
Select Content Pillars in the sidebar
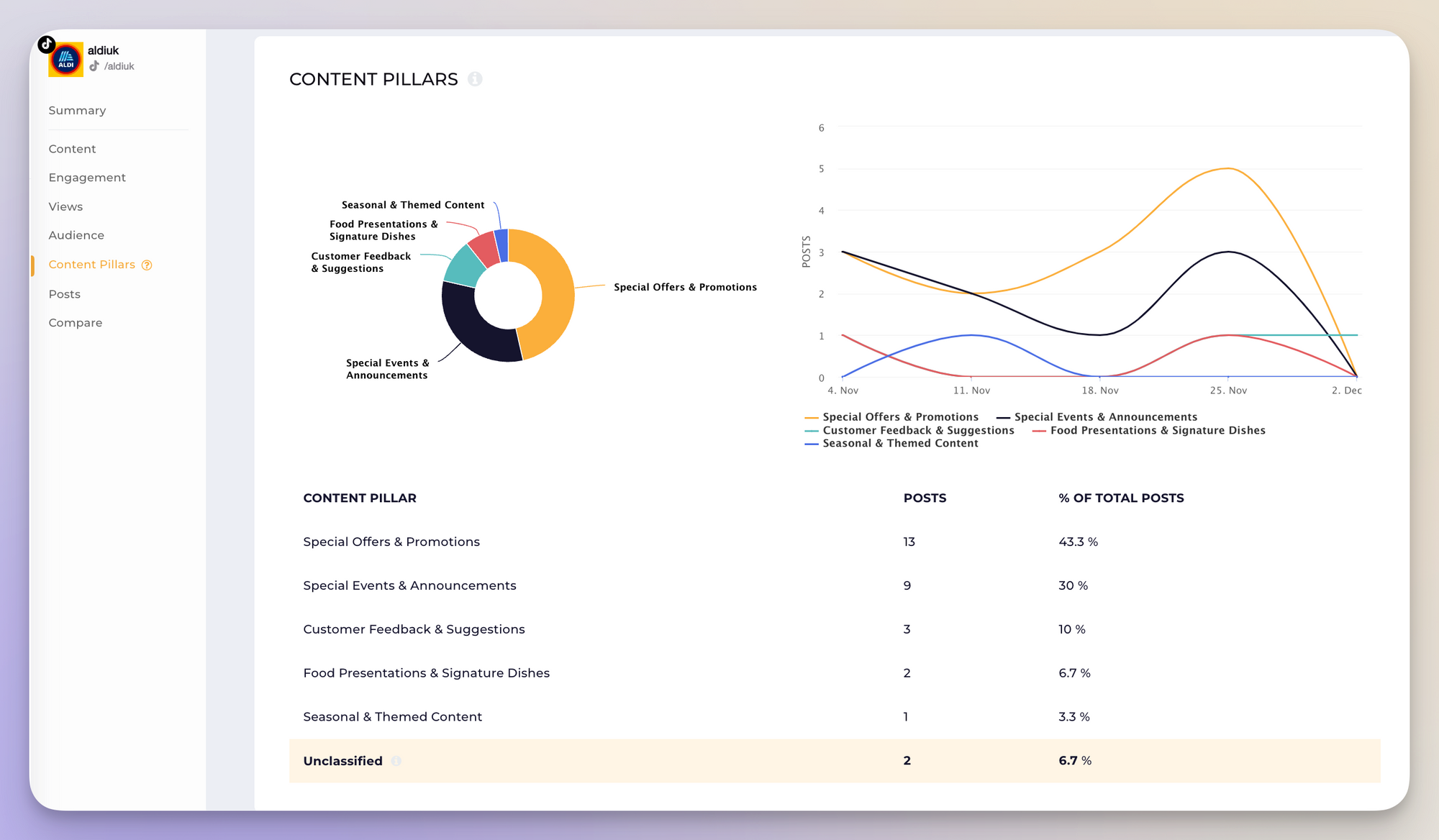point(91,265)
